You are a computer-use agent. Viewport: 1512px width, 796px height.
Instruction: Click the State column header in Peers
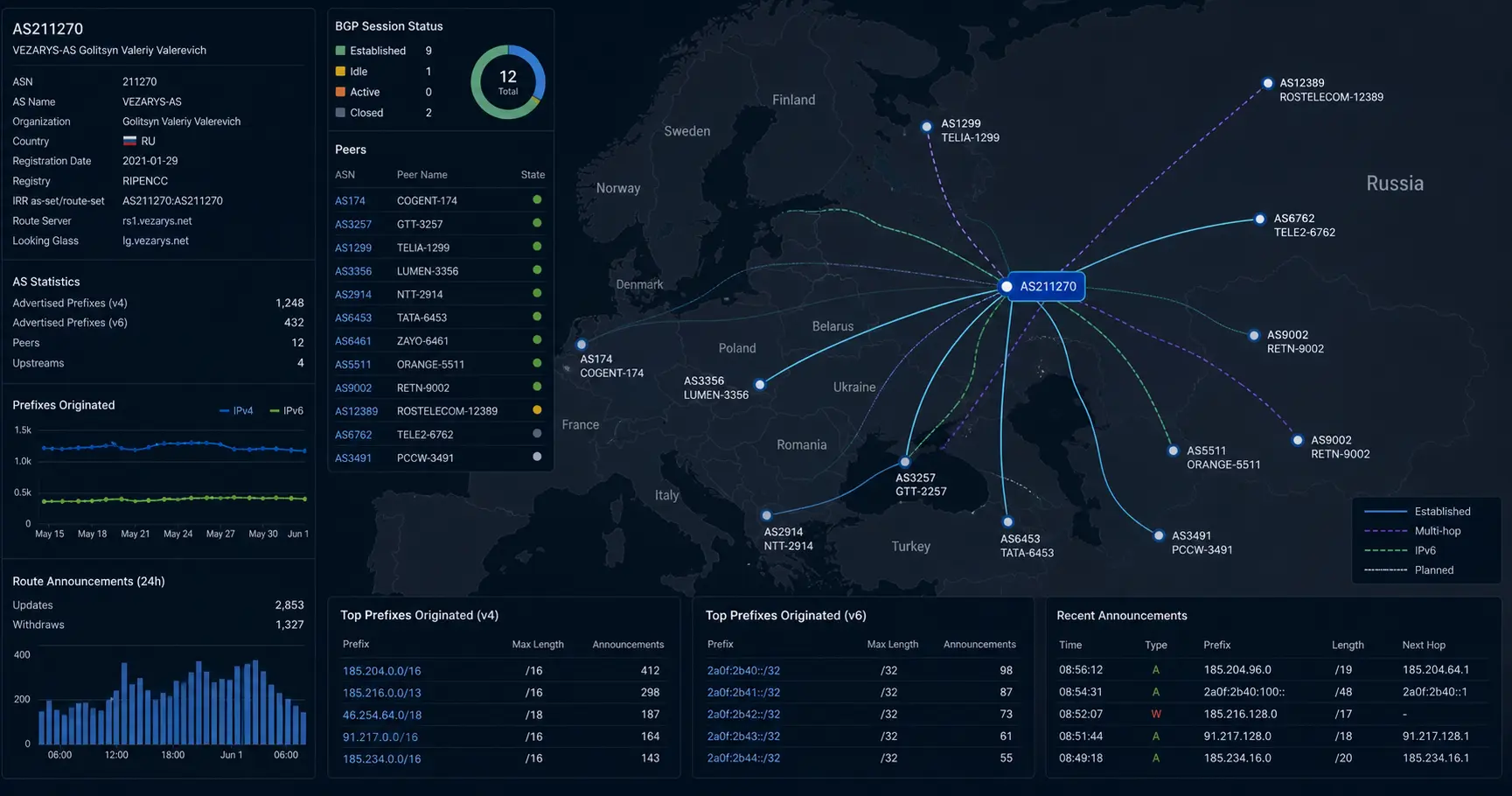coord(533,175)
